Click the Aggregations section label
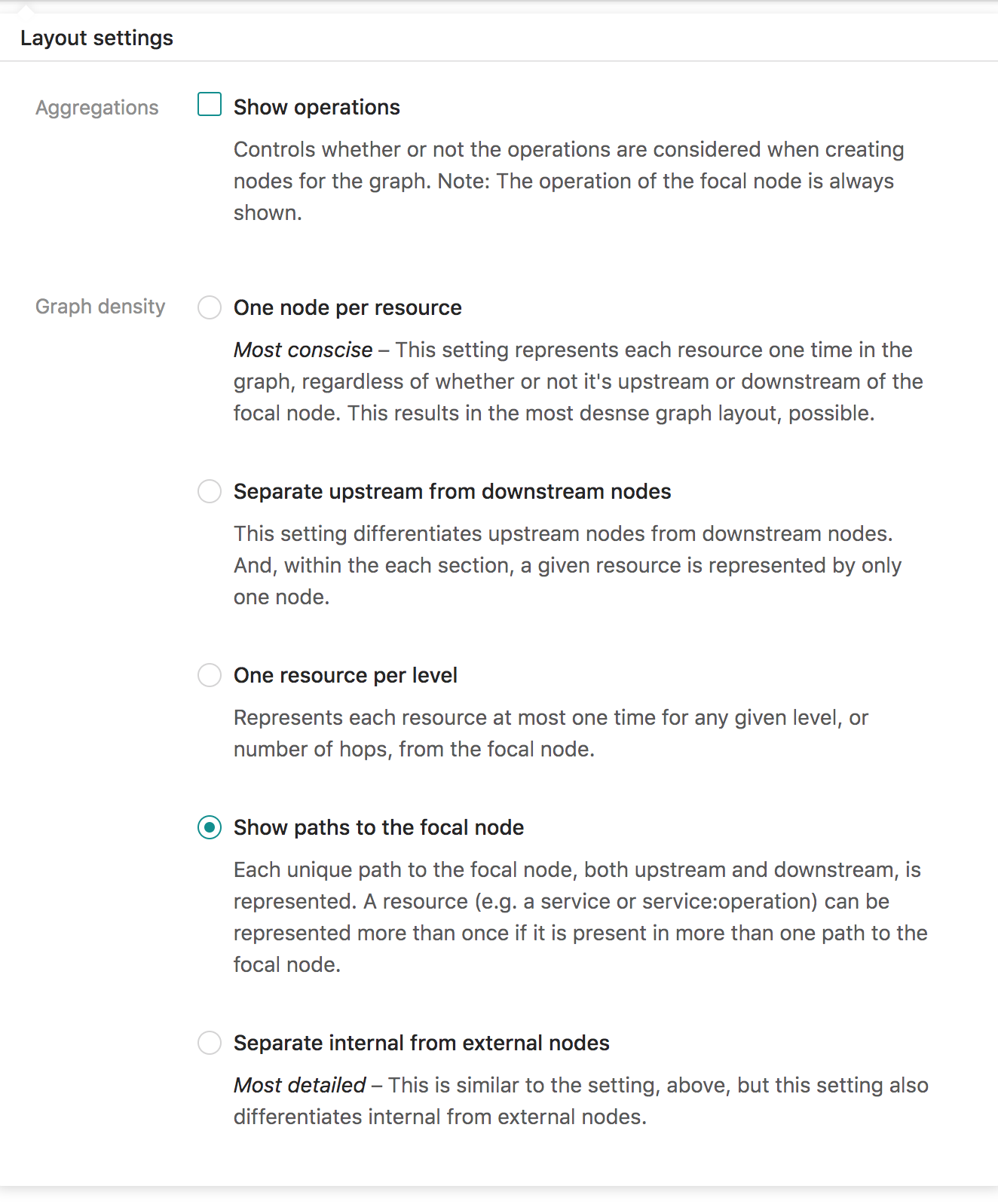The height and width of the screenshot is (1204, 998). point(97,108)
